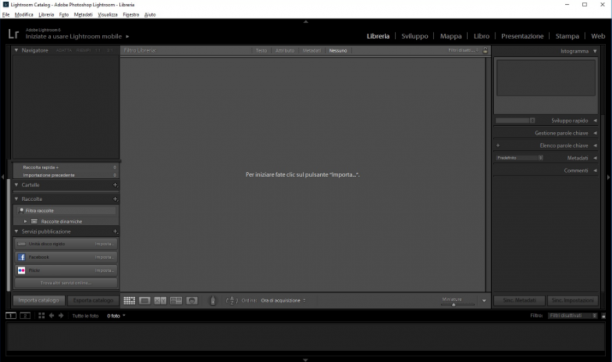Open metadata preset Predefinito dropdown
The image size is (612, 362).
tap(519, 158)
